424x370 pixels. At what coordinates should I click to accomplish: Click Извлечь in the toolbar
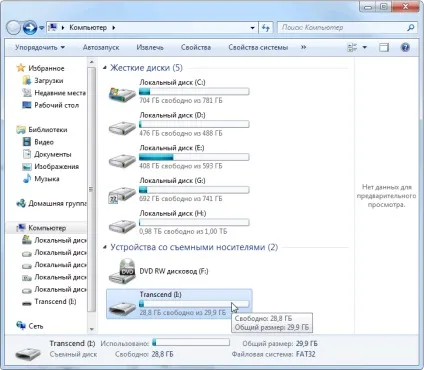[150, 47]
